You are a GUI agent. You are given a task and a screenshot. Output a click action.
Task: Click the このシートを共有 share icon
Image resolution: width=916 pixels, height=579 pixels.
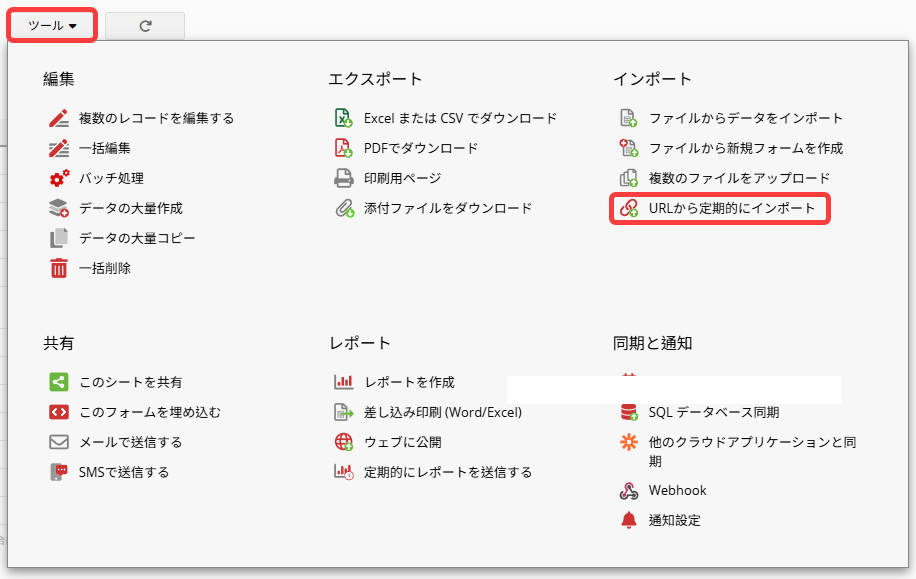[58, 382]
